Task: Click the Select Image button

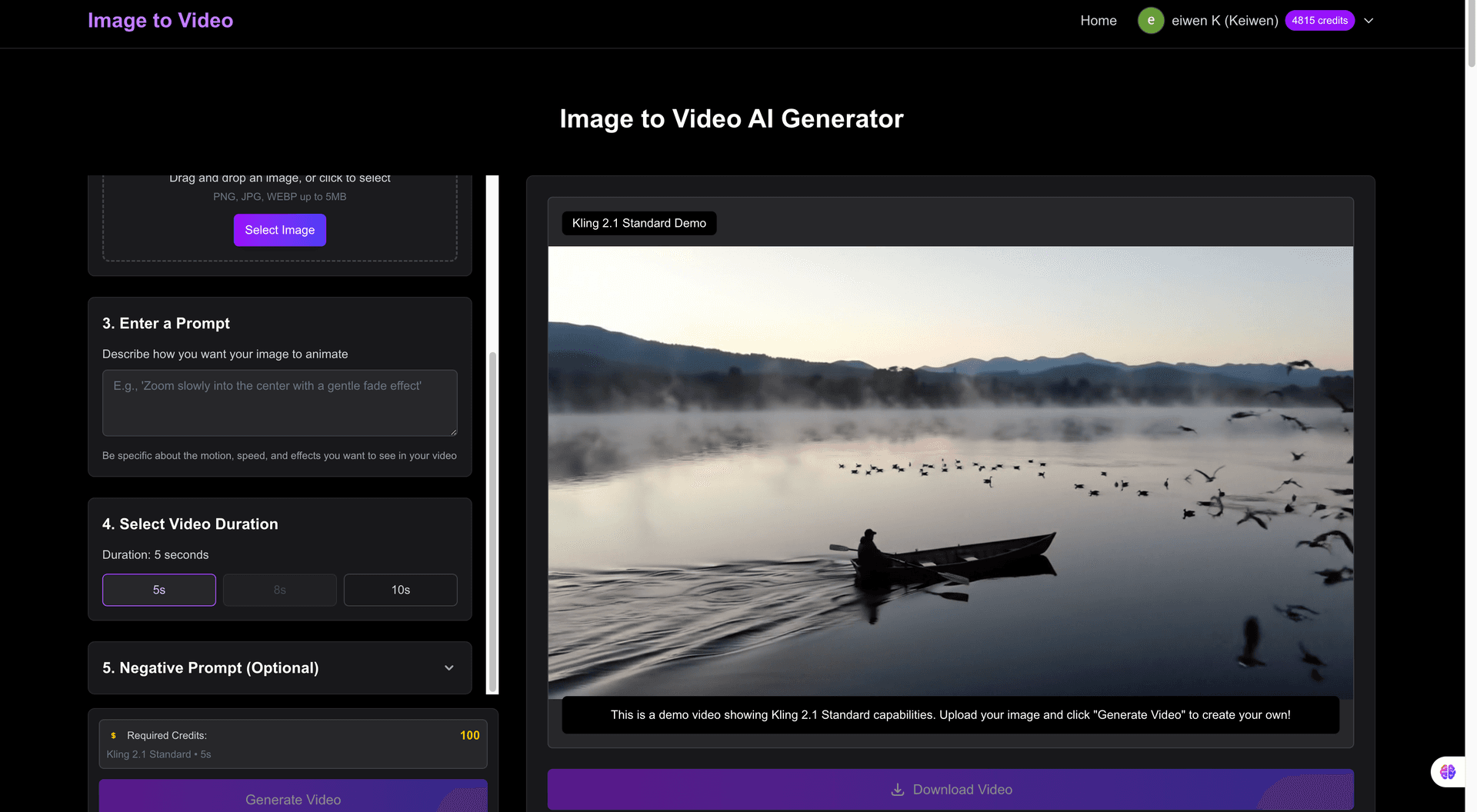Action: coord(279,230)
